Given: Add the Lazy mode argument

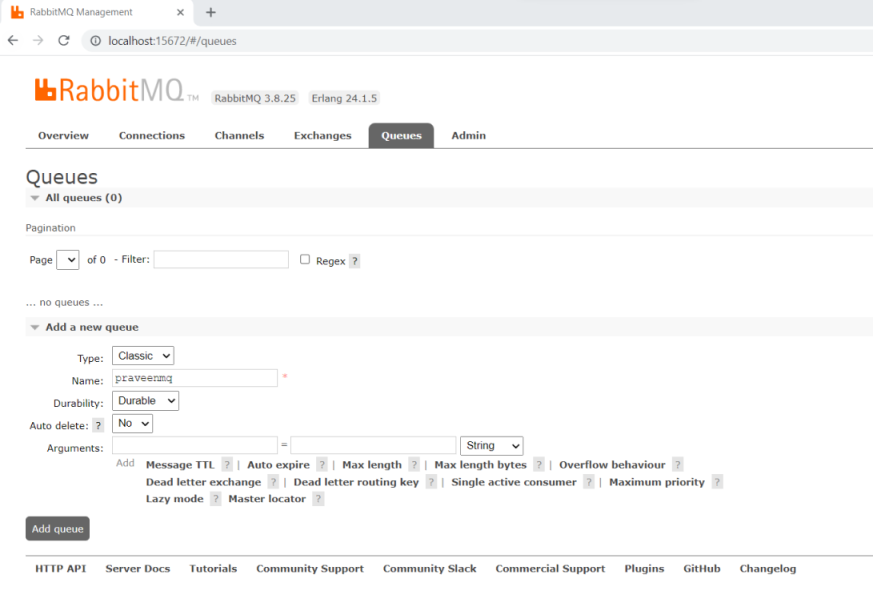Looking at the screenshot, I should [175, 499].
